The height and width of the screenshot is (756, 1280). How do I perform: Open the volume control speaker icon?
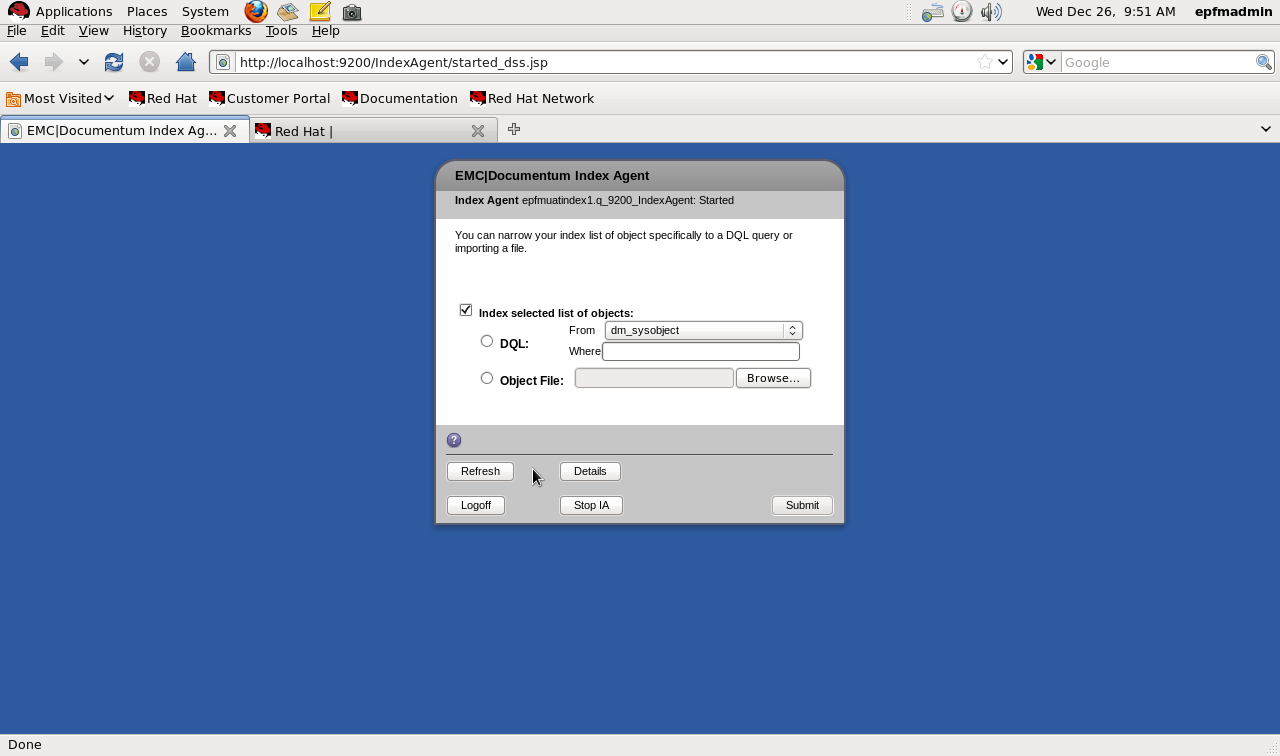click(991, 12)
